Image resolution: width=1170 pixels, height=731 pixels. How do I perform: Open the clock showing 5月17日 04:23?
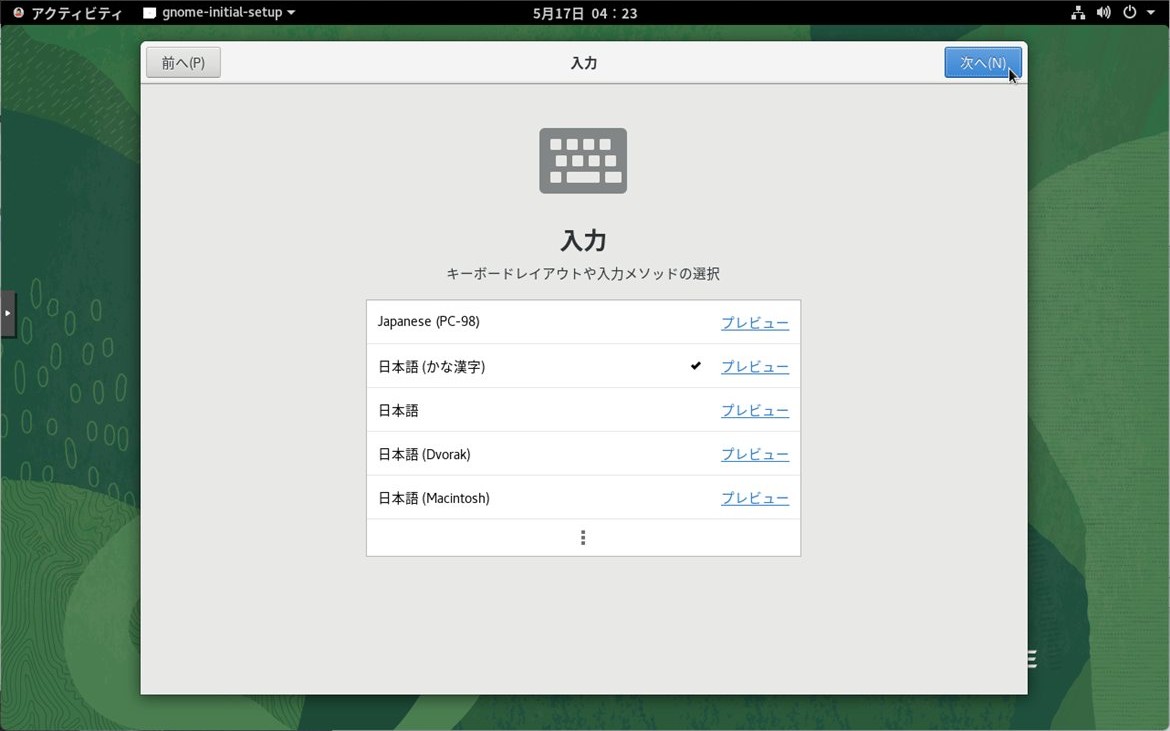click(585, 13)
